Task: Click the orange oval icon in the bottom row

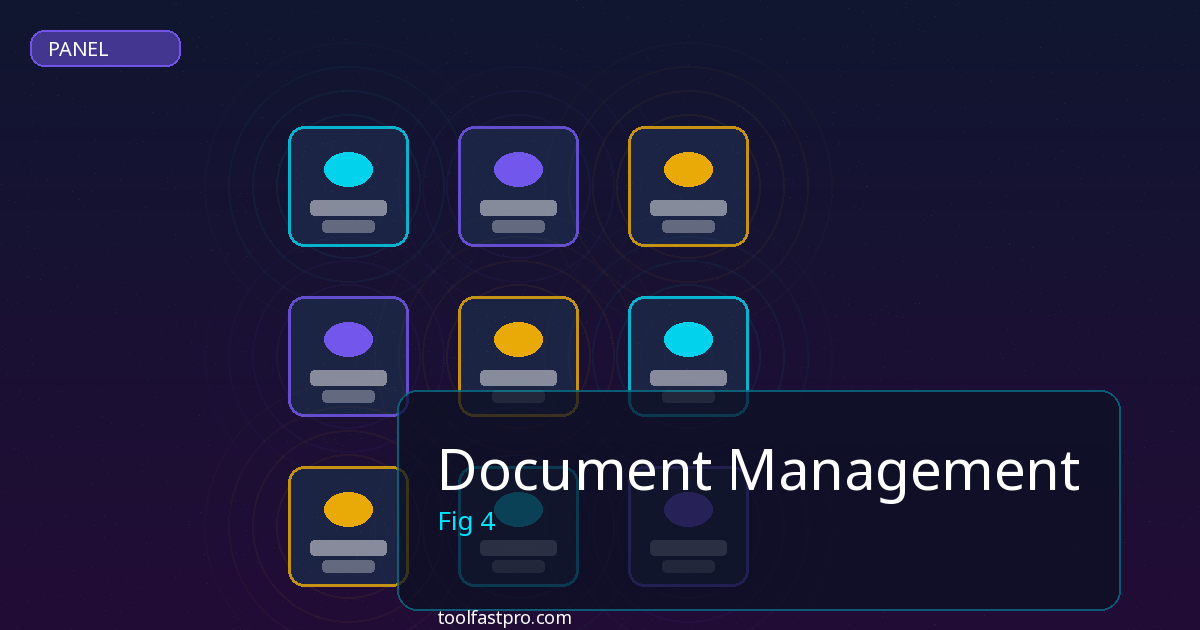Action: click(x=348, y=509)
